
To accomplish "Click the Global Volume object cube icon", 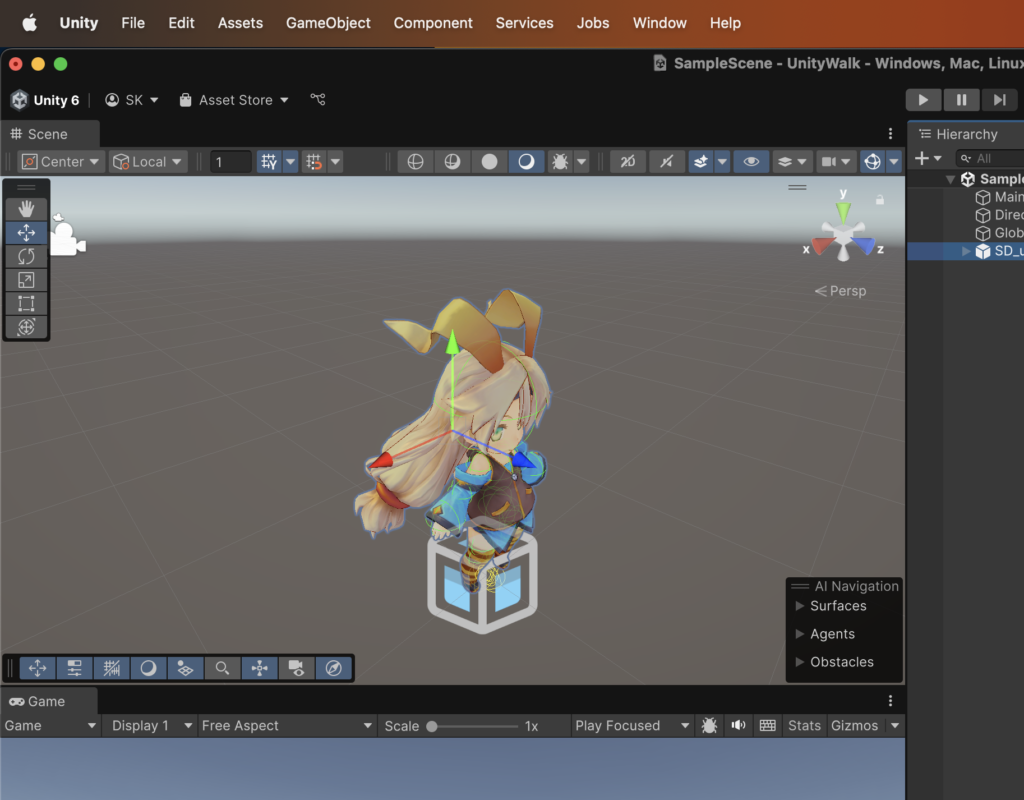I will pyautogui.click(x=983, y=233).
